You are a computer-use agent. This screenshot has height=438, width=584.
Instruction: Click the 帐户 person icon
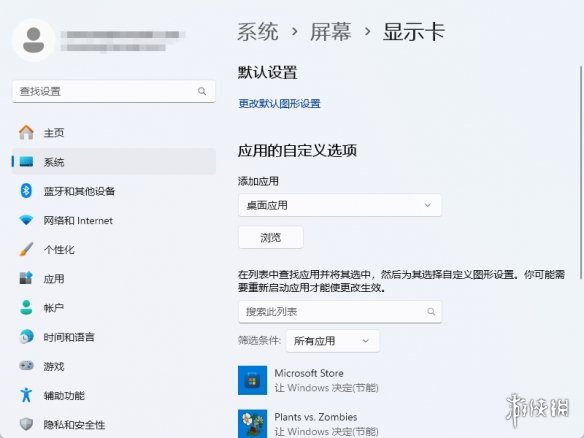tap(26, 308)
